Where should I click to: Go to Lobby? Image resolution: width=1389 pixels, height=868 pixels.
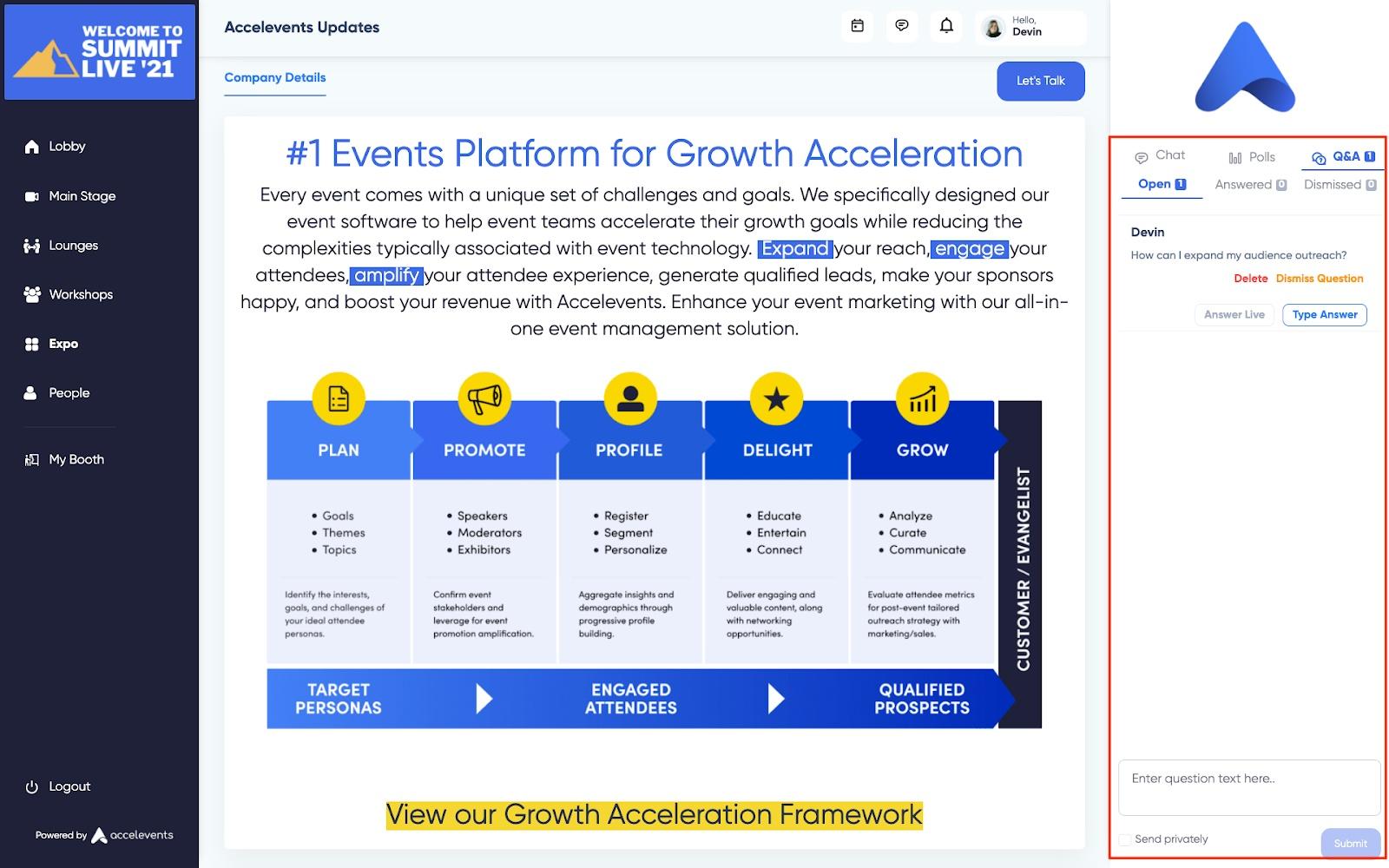pyautogui.click(x=67, y=147)
